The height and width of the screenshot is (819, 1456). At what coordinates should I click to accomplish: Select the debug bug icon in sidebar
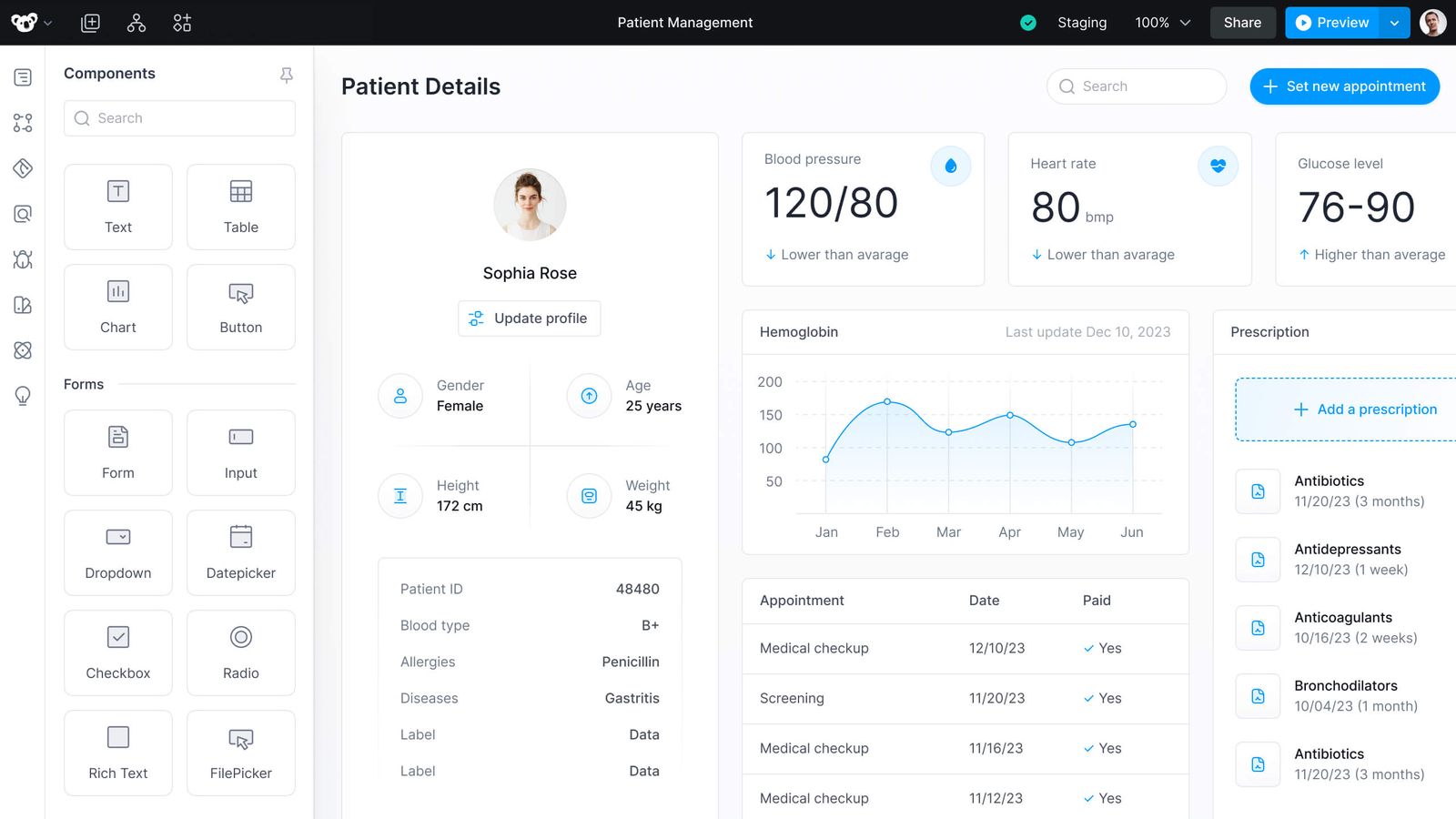click(22, 259)
